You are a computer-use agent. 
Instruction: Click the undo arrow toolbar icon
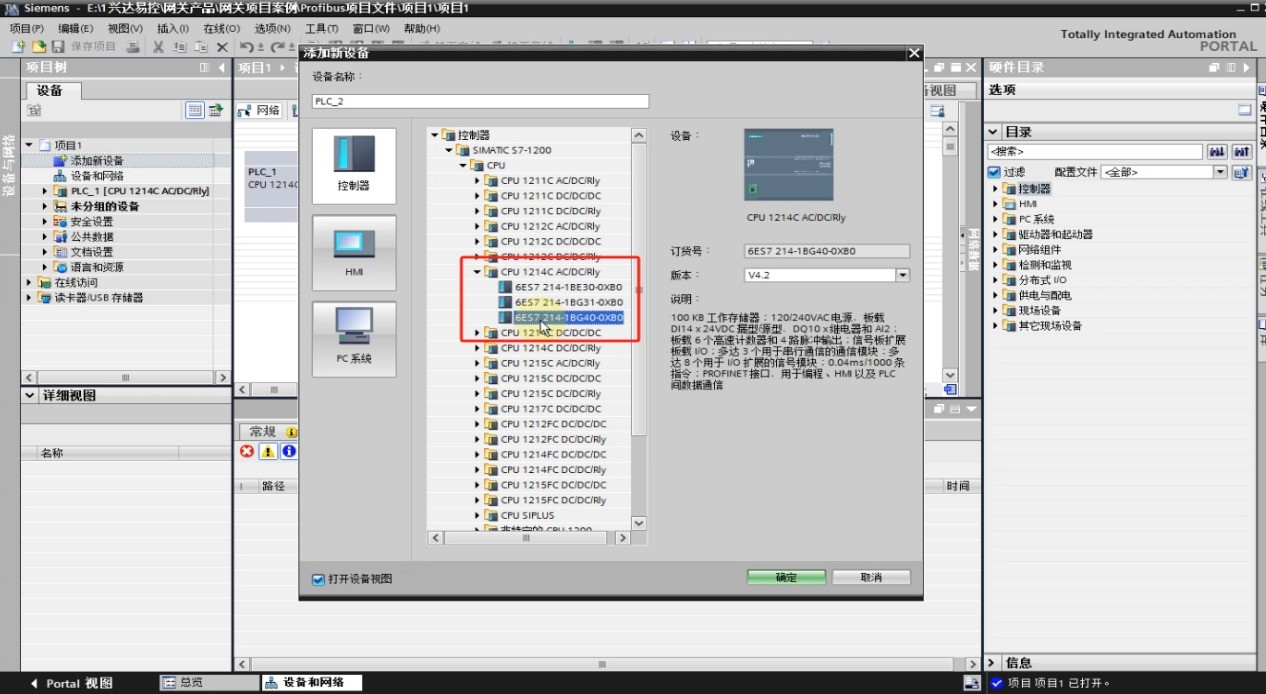[x=247, y=47]
